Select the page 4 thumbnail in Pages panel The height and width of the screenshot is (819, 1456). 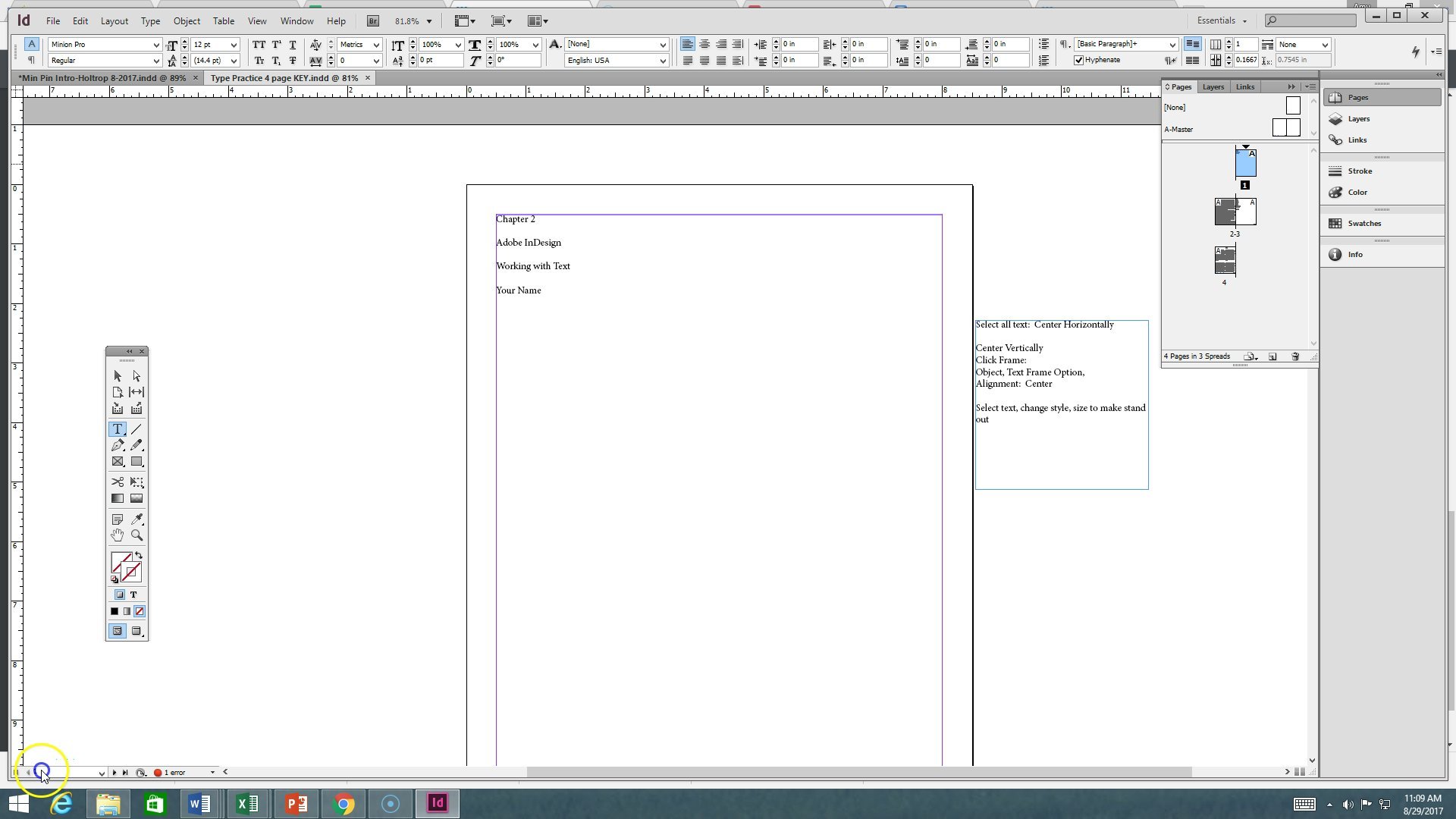pyautogui.click(x=1225, y=260)
